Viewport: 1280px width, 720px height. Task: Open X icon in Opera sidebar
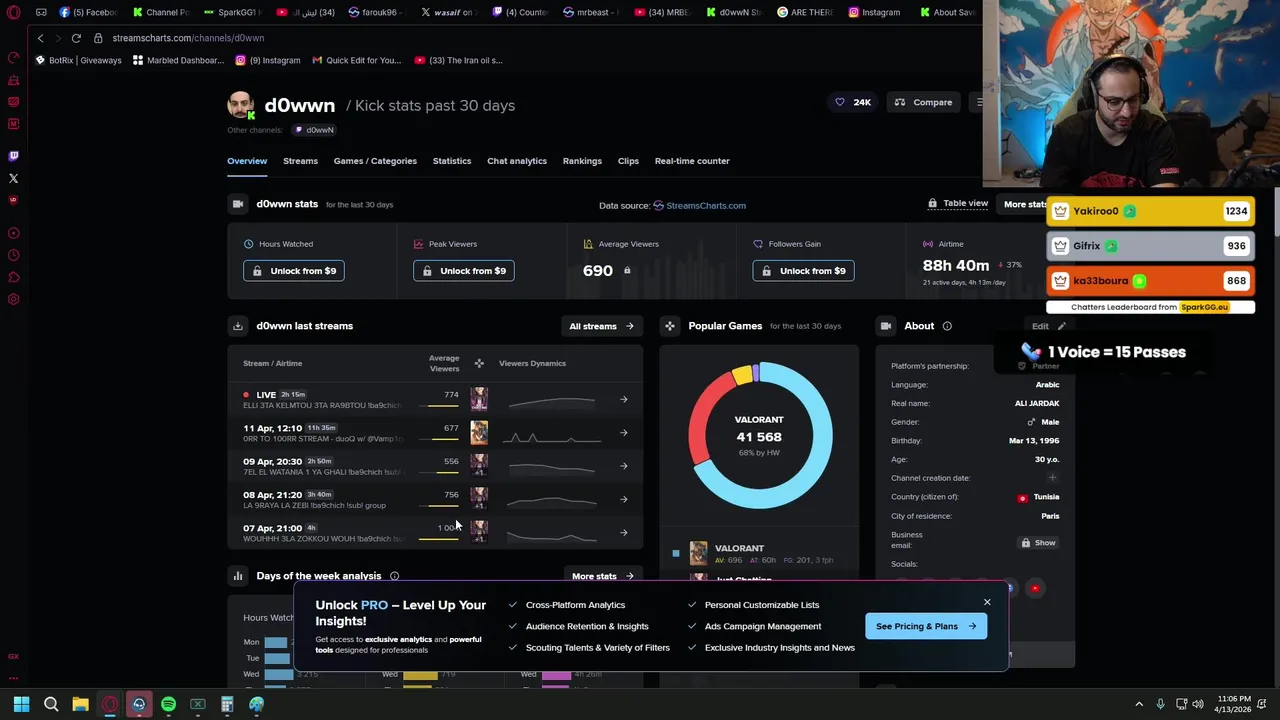[13, 178]
